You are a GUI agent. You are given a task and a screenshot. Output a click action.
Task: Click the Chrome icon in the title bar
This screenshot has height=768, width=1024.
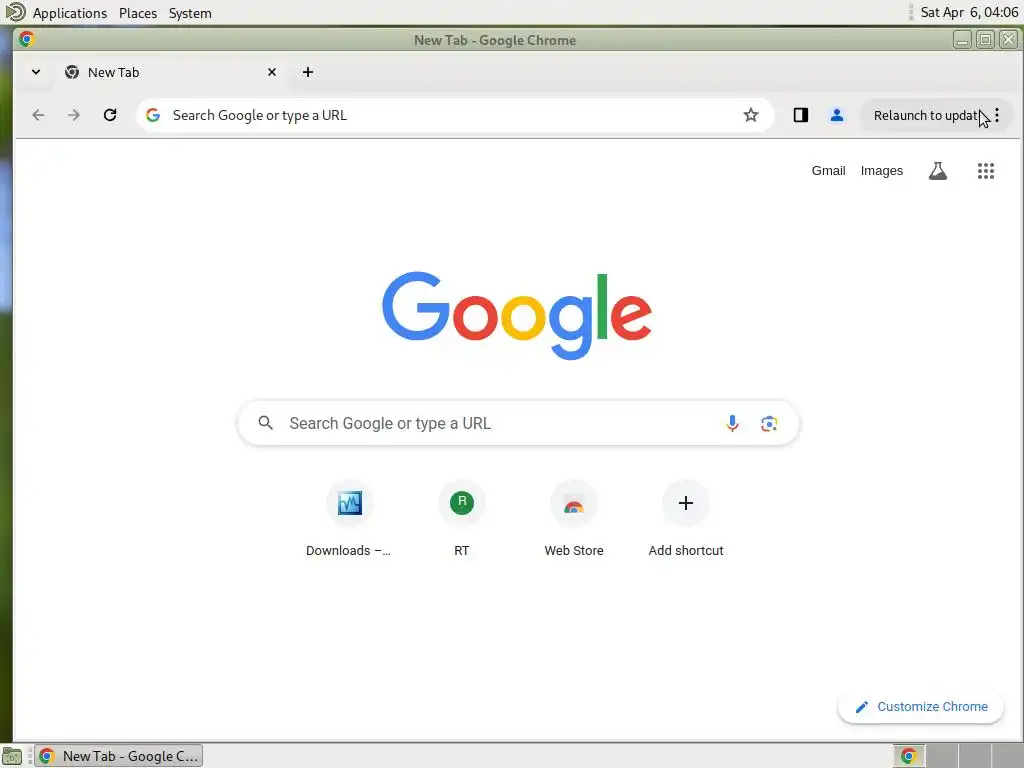pos(26,39)
